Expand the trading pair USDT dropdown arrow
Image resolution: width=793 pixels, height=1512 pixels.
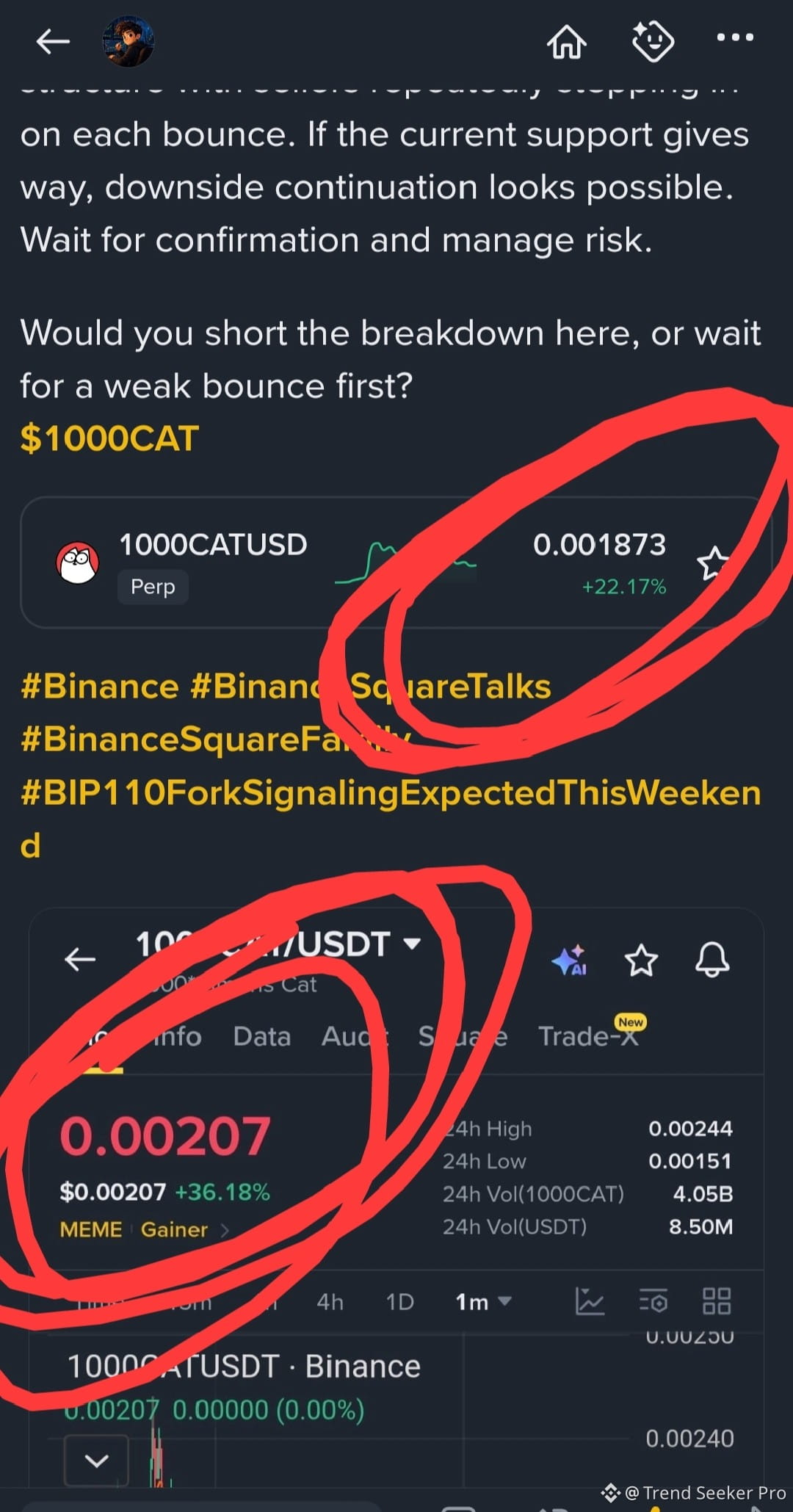click(413, 944)
